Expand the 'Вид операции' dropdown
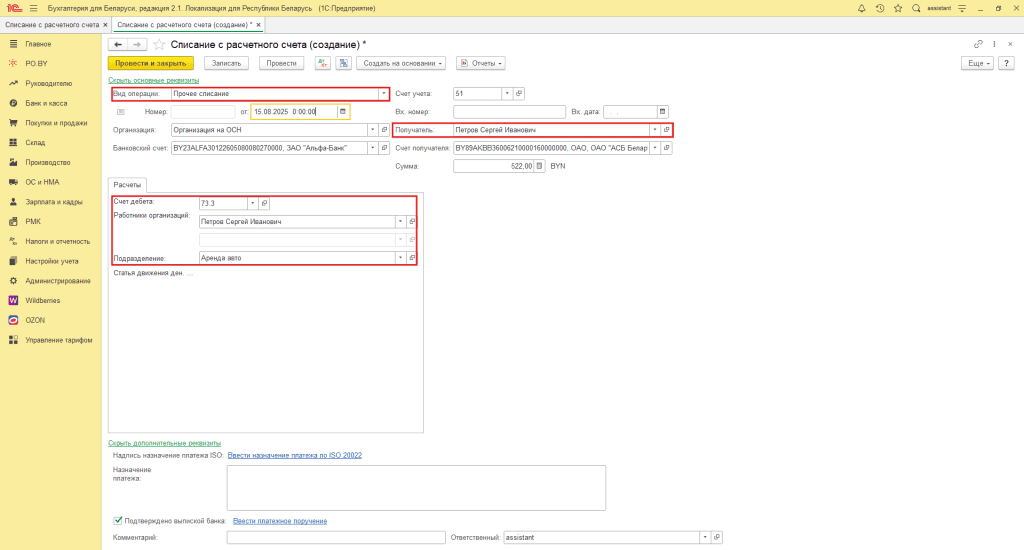1024x550 pixels. (x=383, y=93)
